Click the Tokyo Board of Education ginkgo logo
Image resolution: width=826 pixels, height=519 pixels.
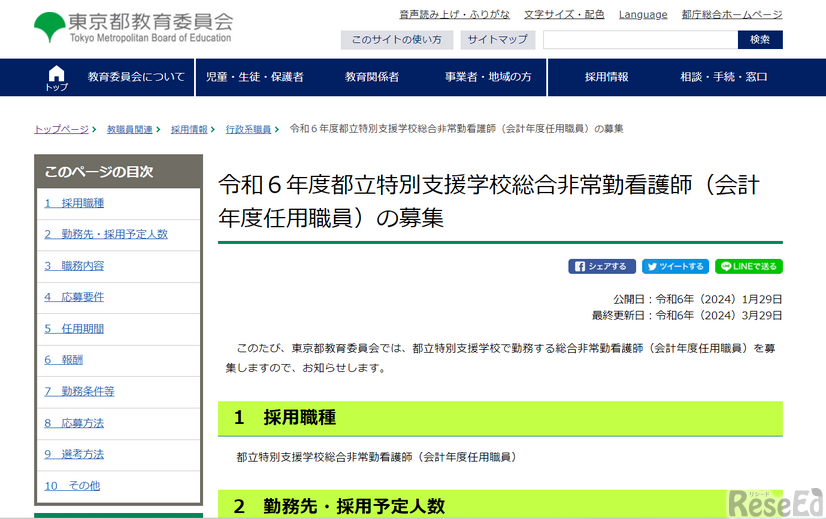coord(133,27)
